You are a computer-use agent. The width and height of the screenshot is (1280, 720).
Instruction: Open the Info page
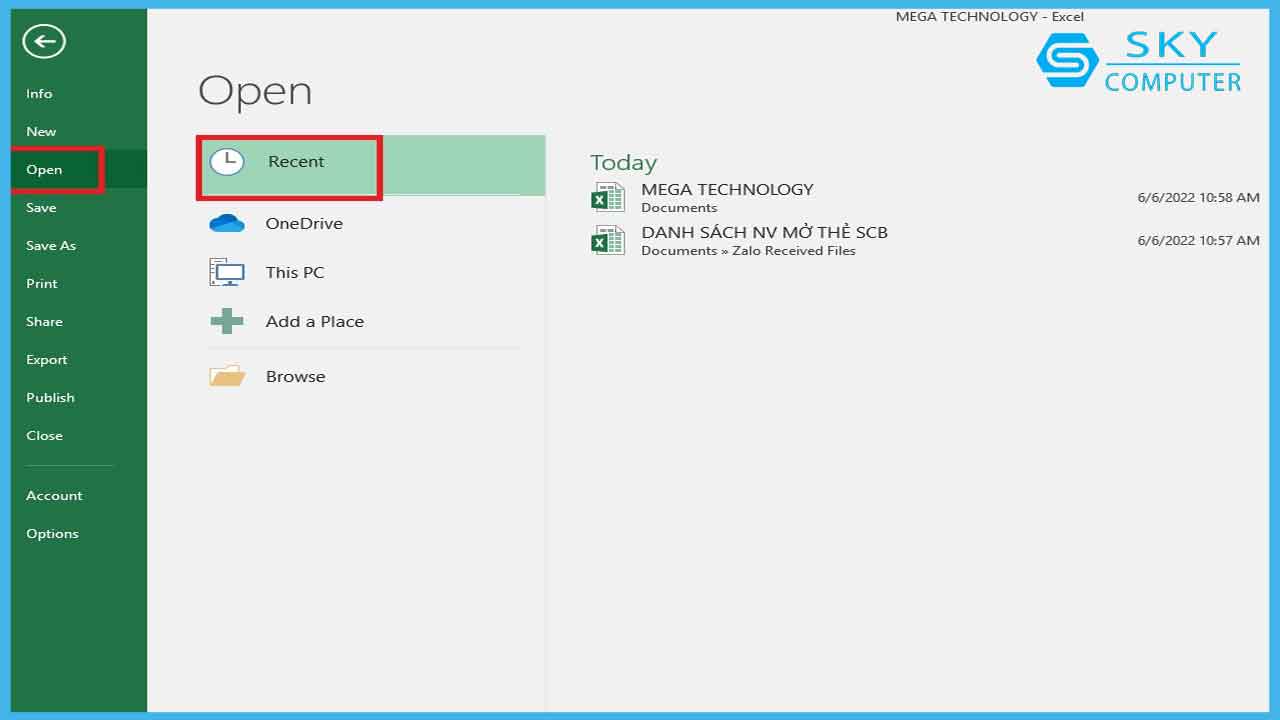coord(39,93)
